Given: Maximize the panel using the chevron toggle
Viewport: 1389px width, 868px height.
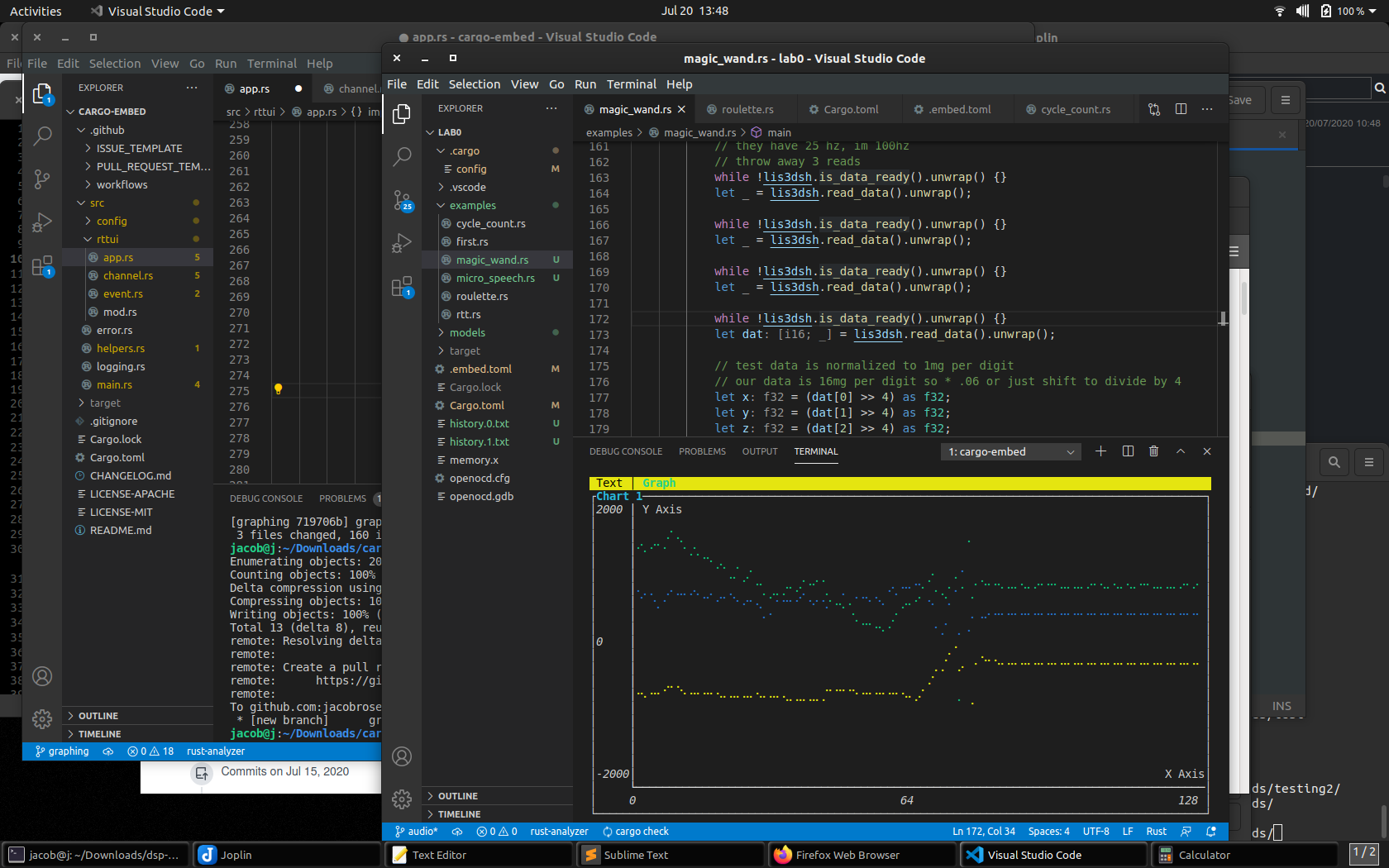Looking at the screenshot, I should 1180,451.
